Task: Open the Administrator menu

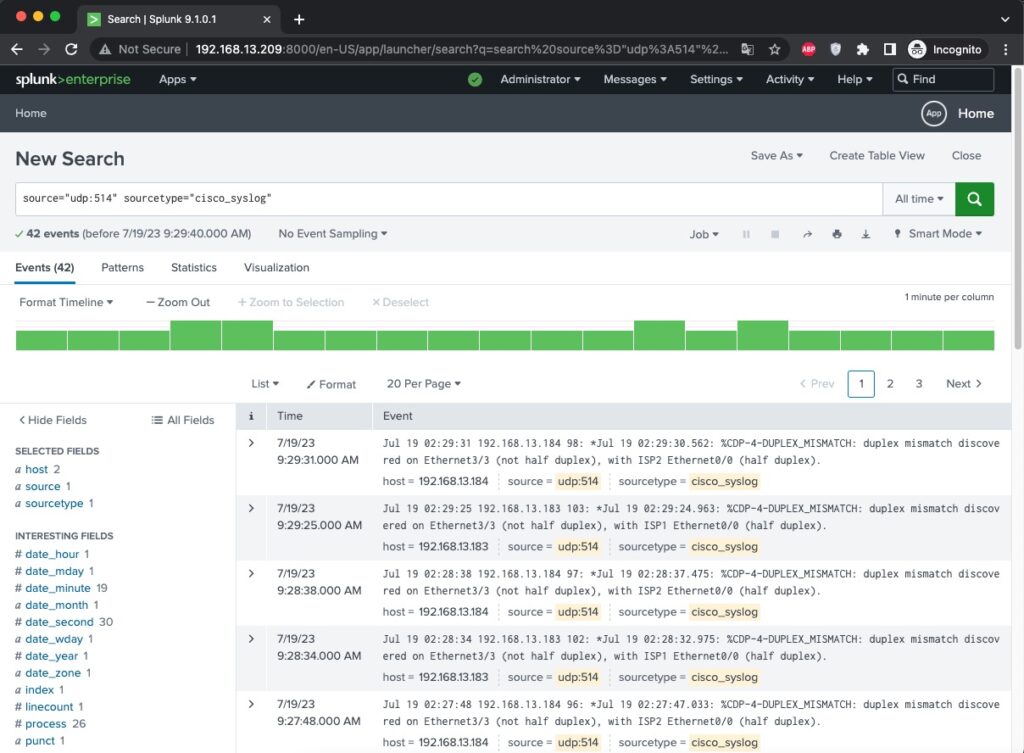Action: pyautogui.click(x=540, y=80)
